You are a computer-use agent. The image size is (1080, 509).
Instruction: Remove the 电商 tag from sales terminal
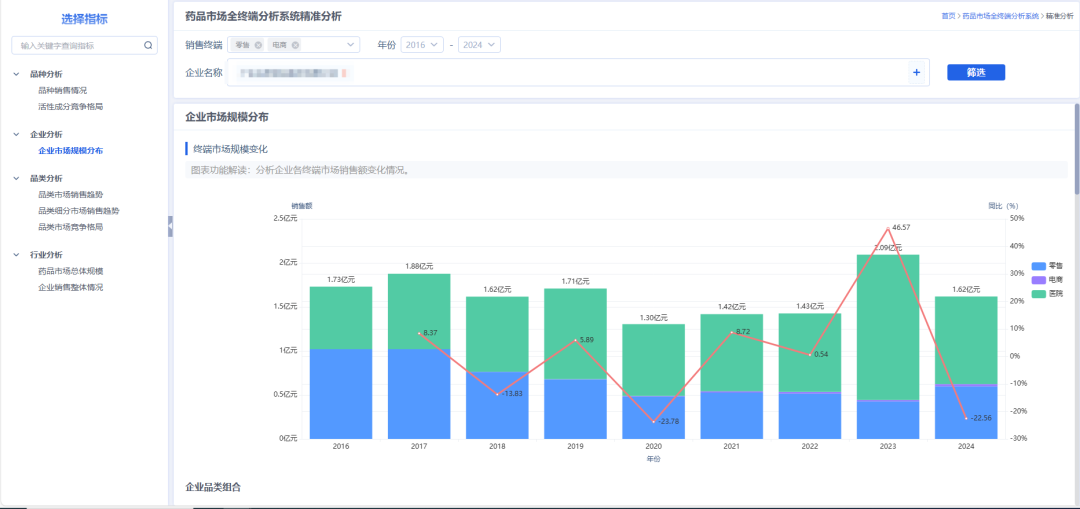point(295,45)
